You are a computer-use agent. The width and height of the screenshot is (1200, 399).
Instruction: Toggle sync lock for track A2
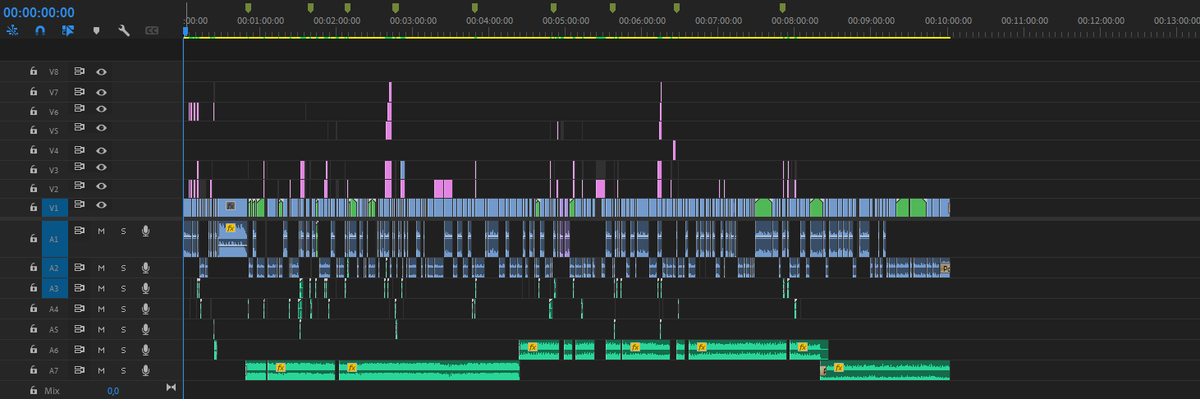pyautogui.click(x=80, y=268)
